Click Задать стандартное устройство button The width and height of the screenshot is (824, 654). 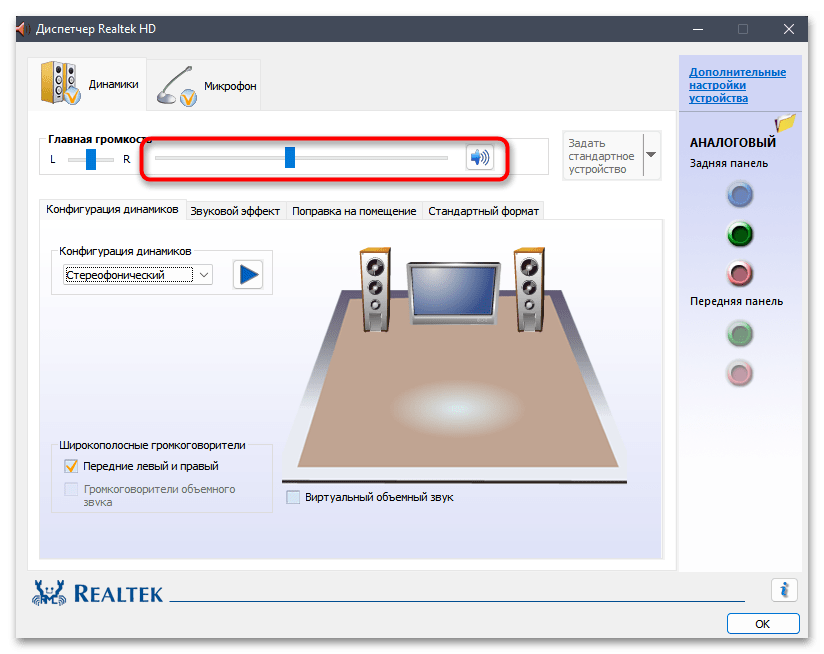(603, 156)
